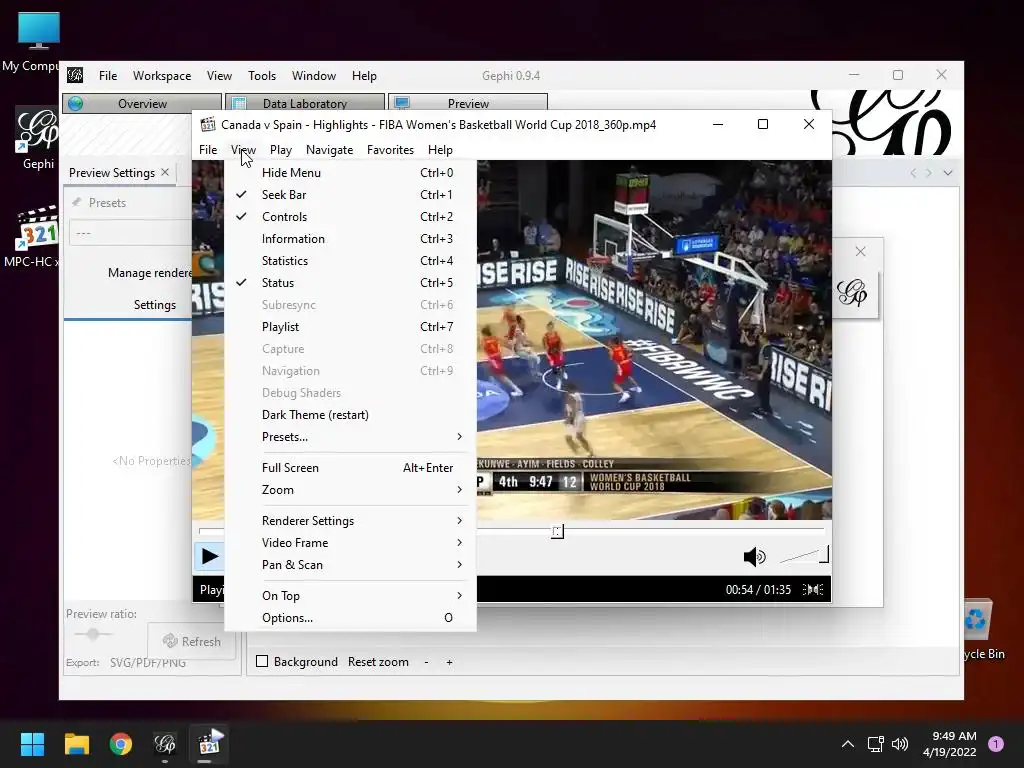Check the Background checkbox in Gephi

pos(262,662)
